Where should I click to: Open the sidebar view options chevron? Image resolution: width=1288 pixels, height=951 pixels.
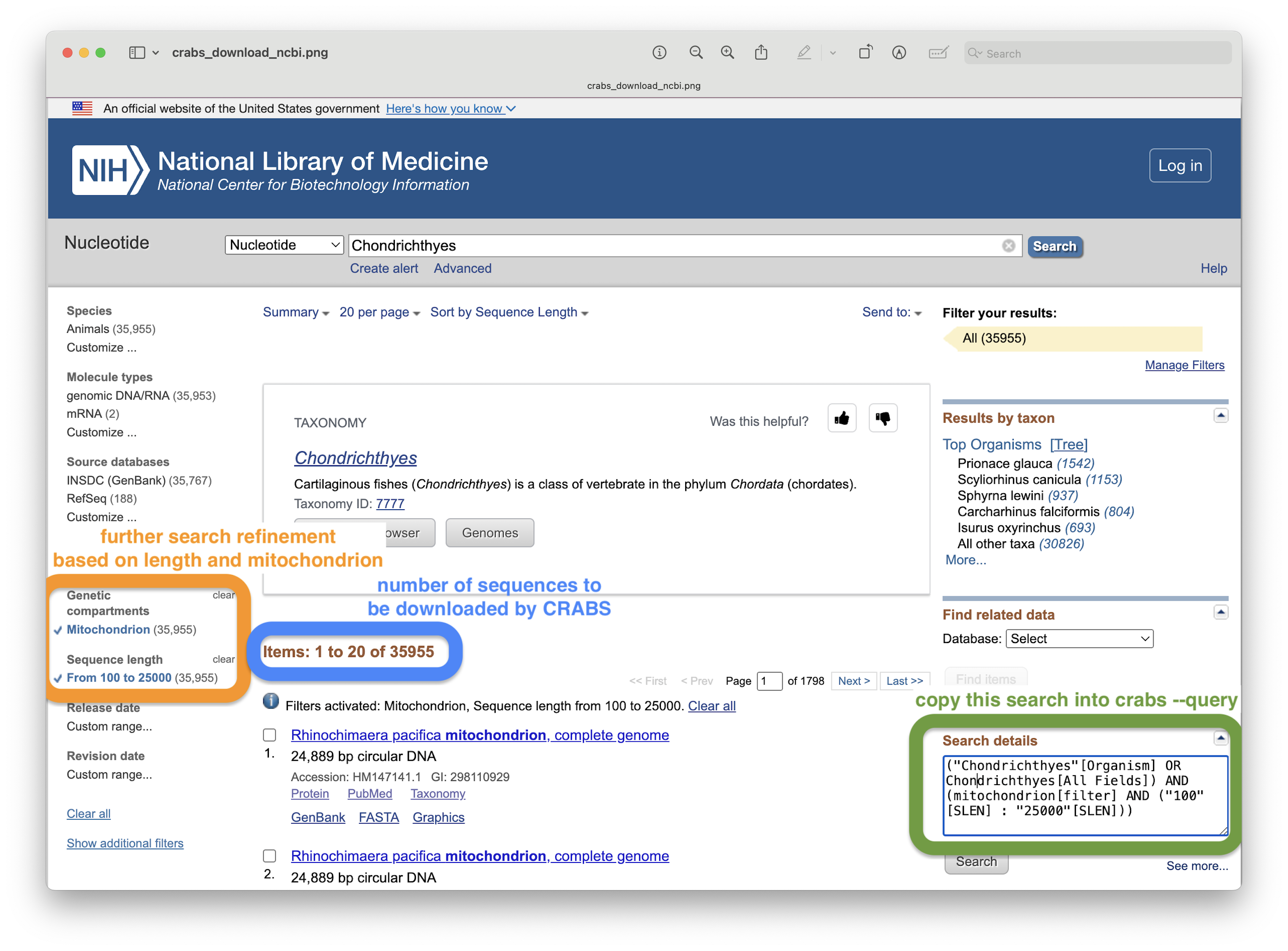(156, 53)
